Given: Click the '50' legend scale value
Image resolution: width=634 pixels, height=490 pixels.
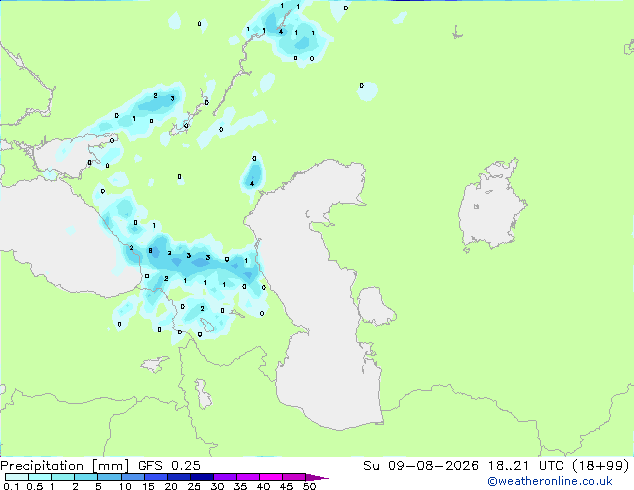Looking at the screenshot, I should 310,486.
